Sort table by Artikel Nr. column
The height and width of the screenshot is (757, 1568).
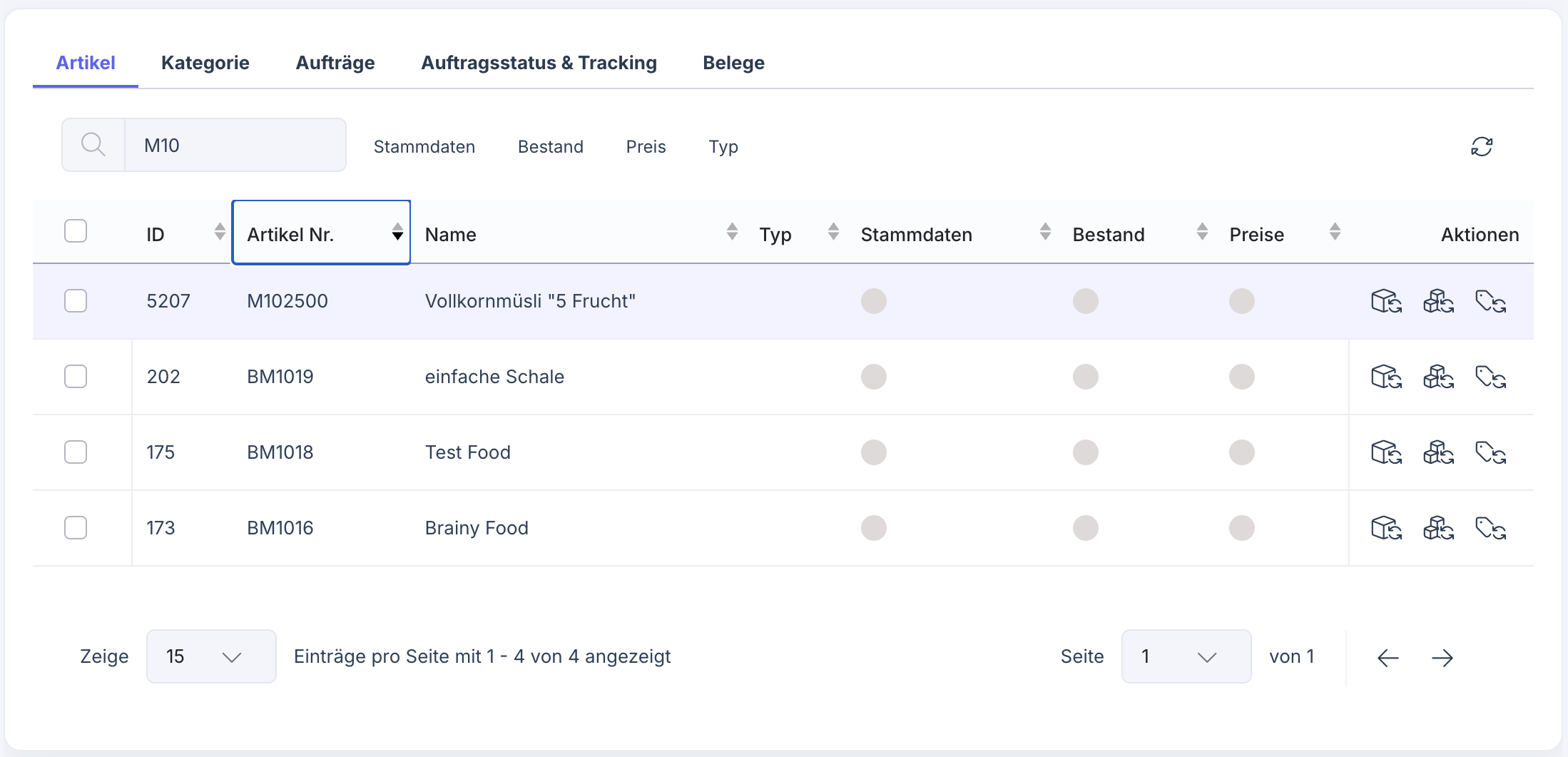tap(321, 233)
